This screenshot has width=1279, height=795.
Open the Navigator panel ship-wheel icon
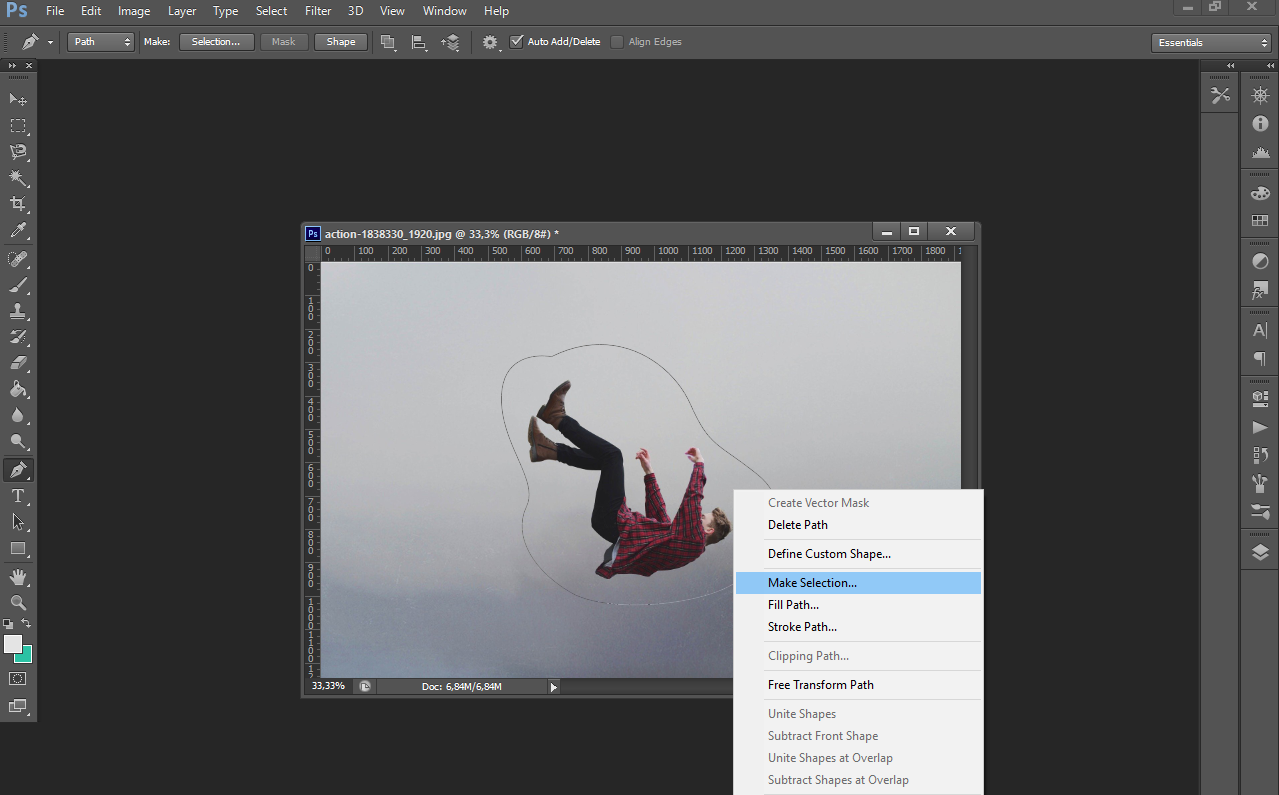pos(1260,96)
